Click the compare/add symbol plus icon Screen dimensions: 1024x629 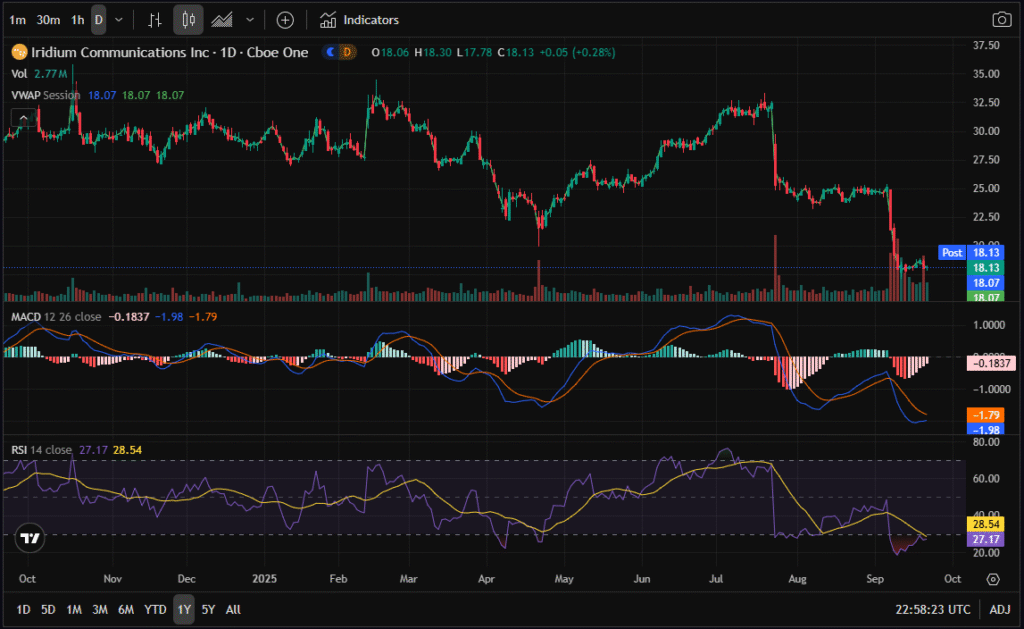(285, 20)
